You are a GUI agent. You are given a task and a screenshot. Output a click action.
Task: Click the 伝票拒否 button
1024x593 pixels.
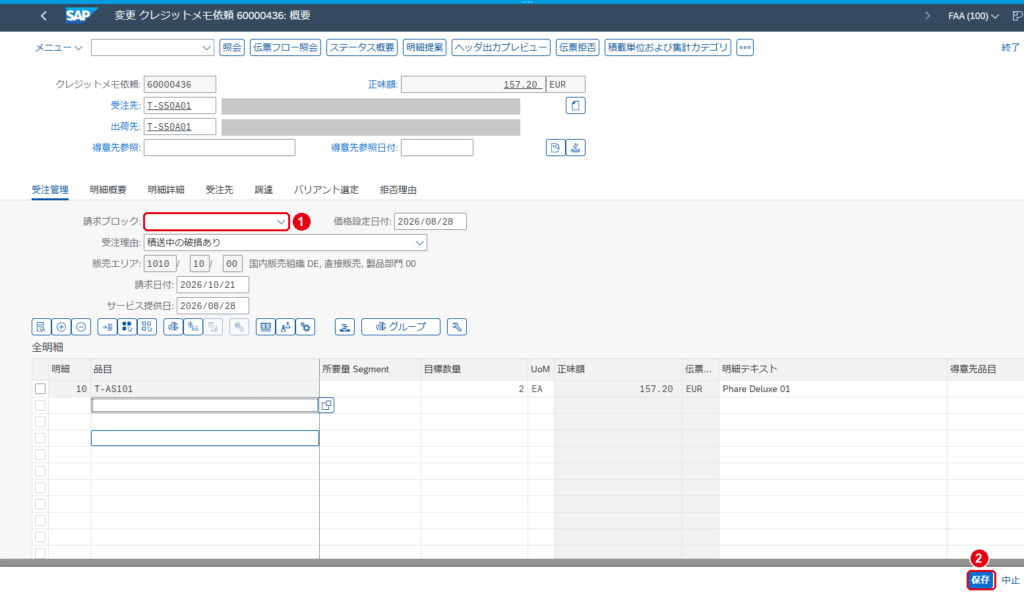pyautogui.click(x=578, y=48)
